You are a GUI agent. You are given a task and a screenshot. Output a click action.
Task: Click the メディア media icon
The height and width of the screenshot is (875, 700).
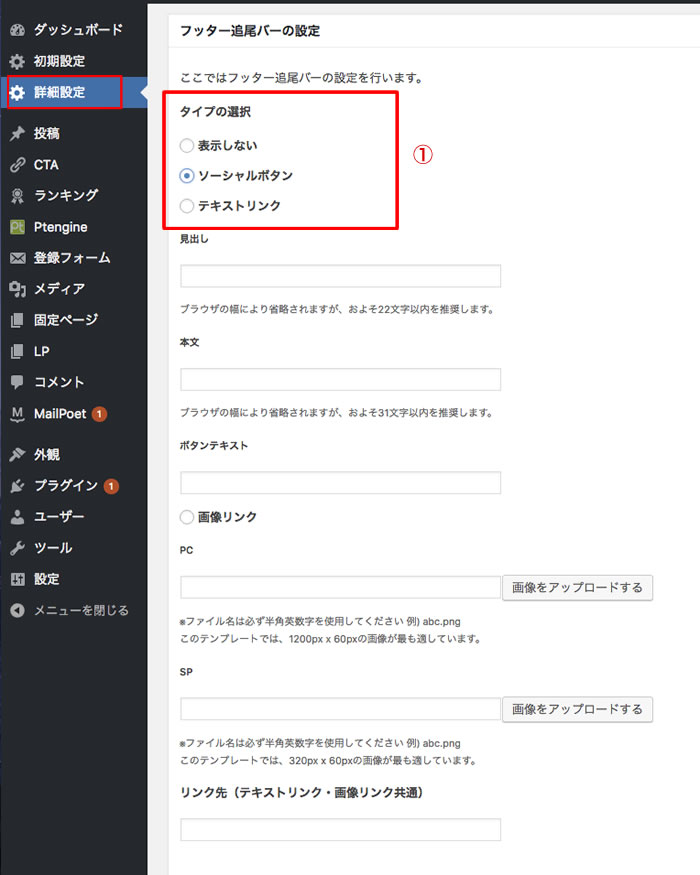tap(17, 289)
